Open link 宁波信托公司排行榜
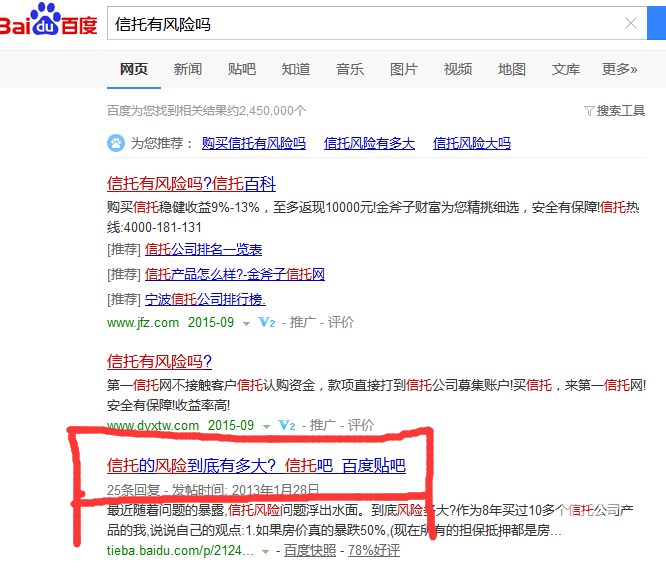The height and width of the screenshot is (568, 666). [205, 300]
